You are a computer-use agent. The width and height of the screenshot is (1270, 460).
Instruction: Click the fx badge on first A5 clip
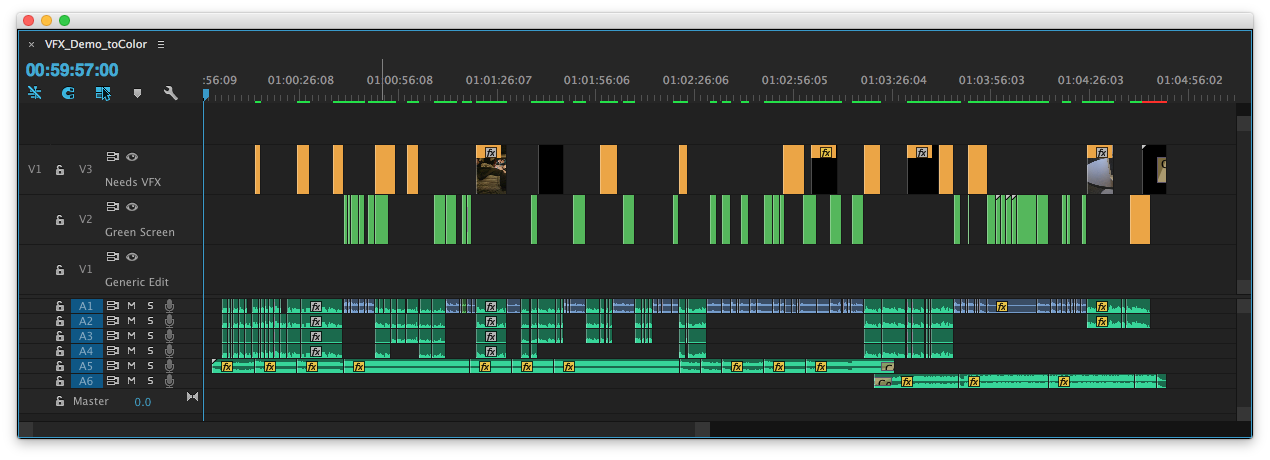[x=226, y=367]
